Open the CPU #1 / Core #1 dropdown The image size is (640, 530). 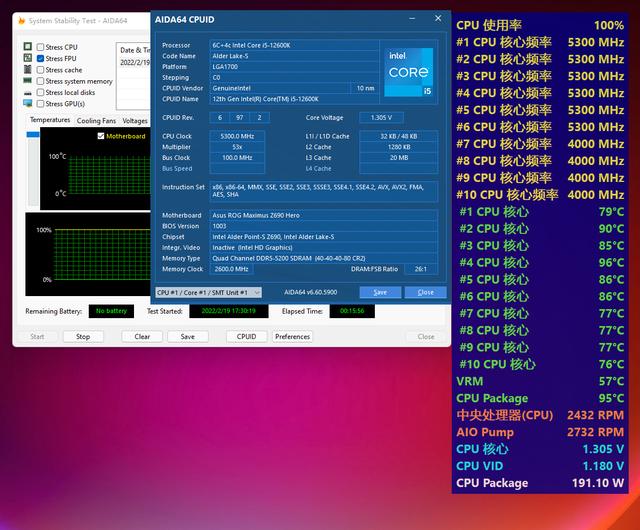pos(208,292)
